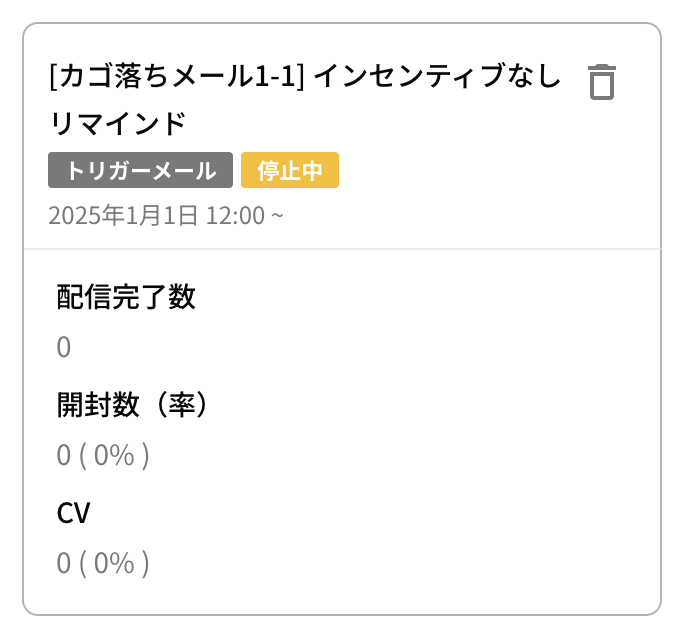Screen dimensions: 686x638
Task: Click the 2025年1月1日 start date
Action: click(123, 216)
